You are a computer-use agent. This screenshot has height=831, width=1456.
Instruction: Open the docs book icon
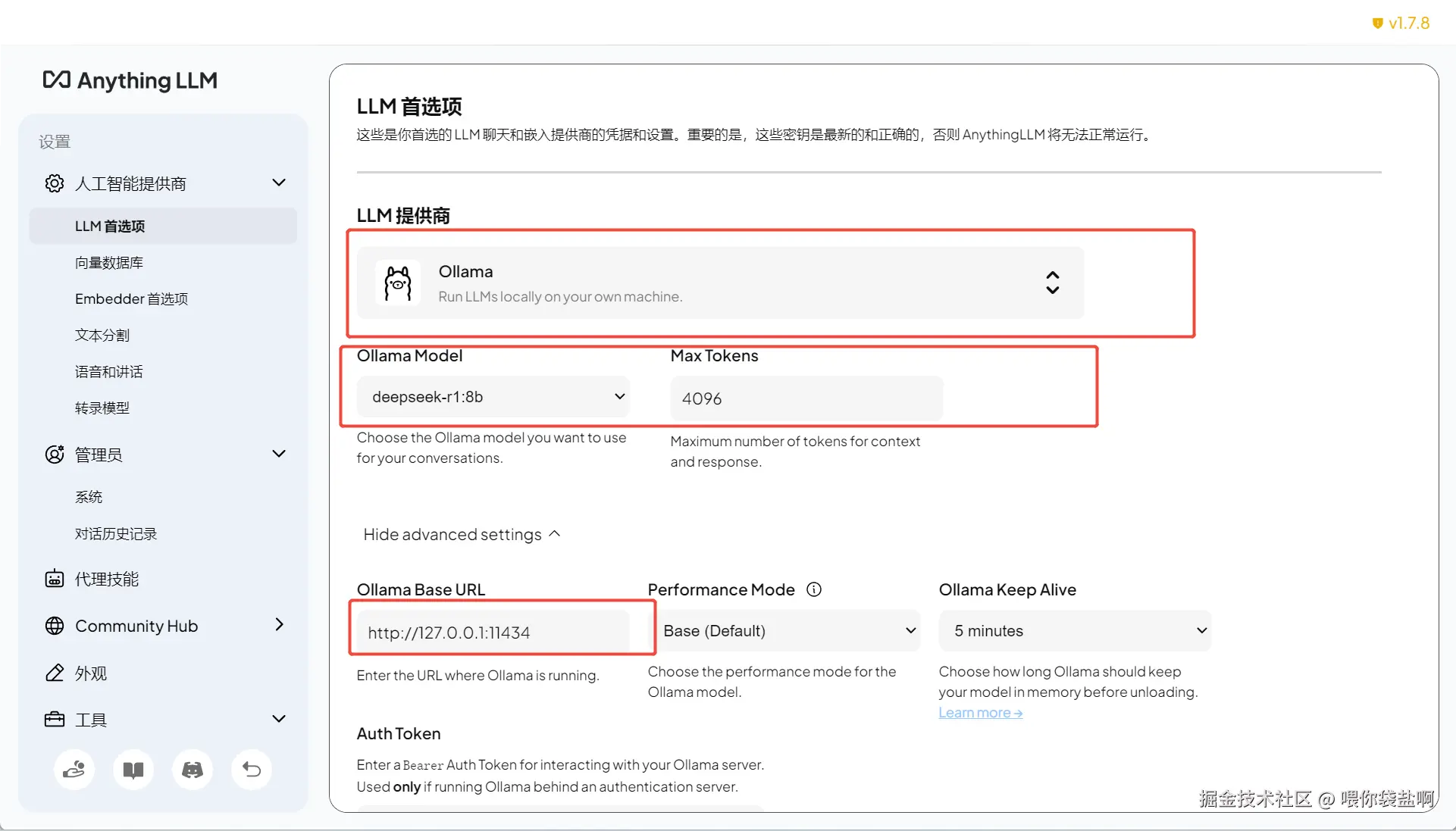tap(133, 770)
